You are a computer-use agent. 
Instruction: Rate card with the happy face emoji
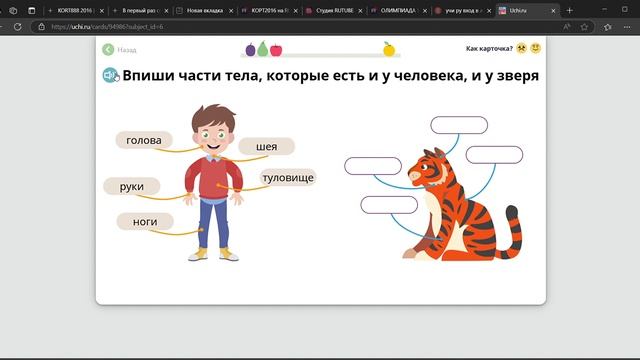(536, 48)
